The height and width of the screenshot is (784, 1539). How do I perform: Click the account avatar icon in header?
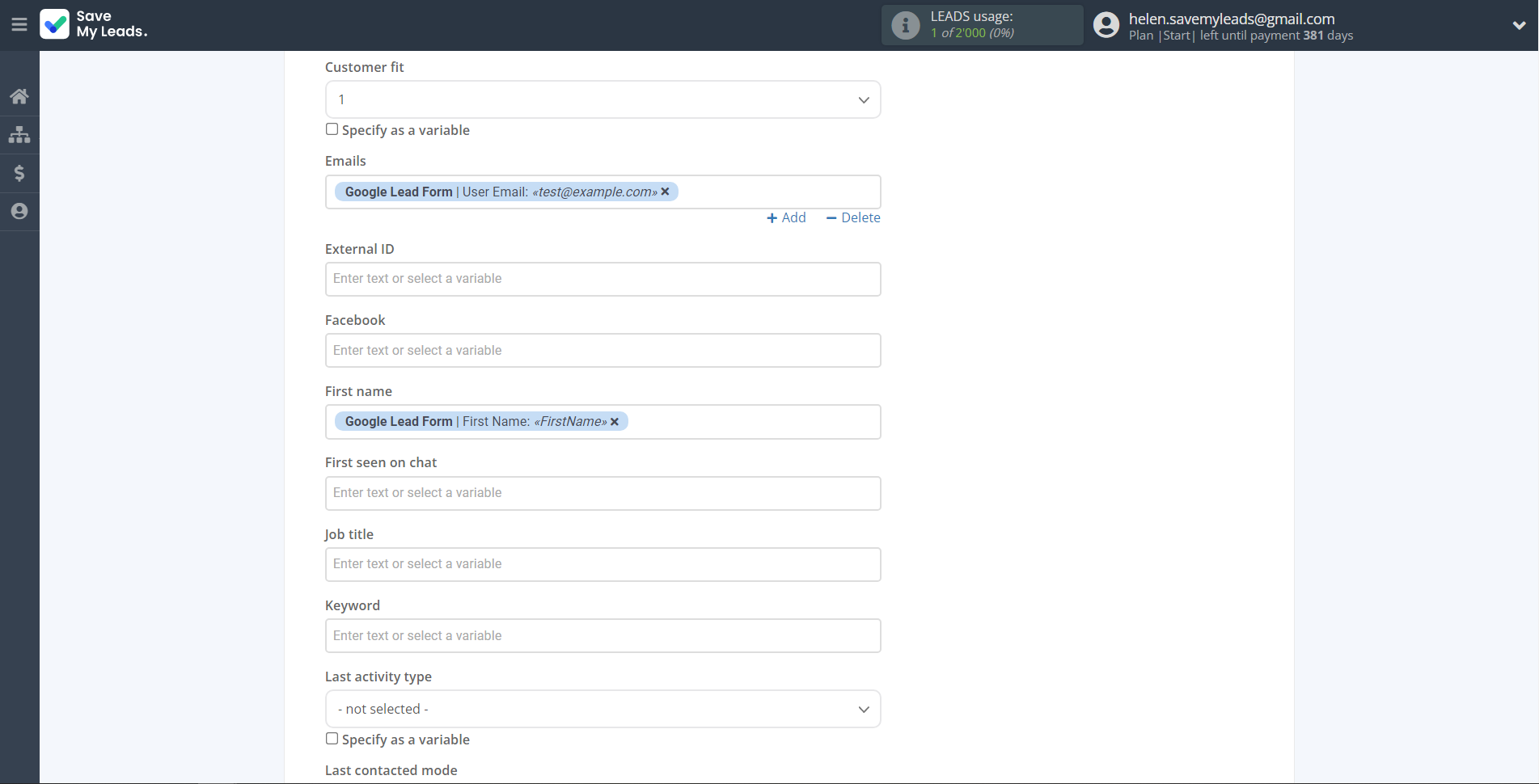tap(1106, 25)
